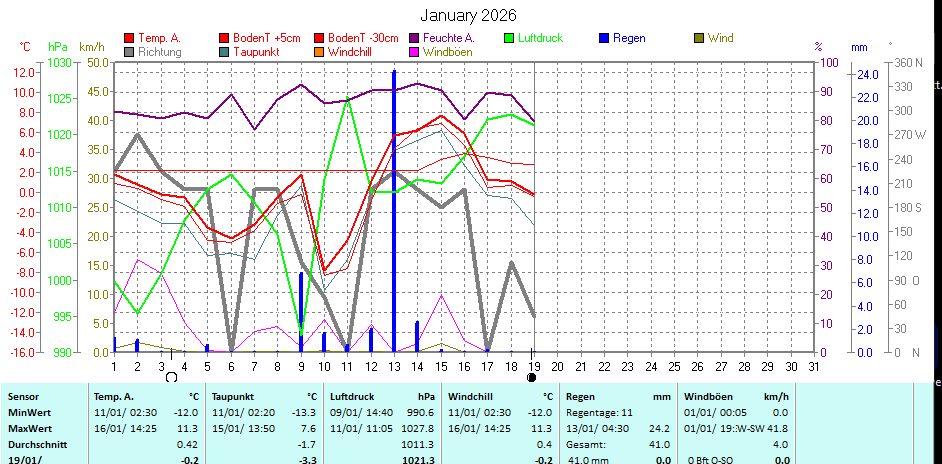Screen dimensions: 942x464
Task: Toggle the BodenT -30cm legend label
Action: click(363, 39)
